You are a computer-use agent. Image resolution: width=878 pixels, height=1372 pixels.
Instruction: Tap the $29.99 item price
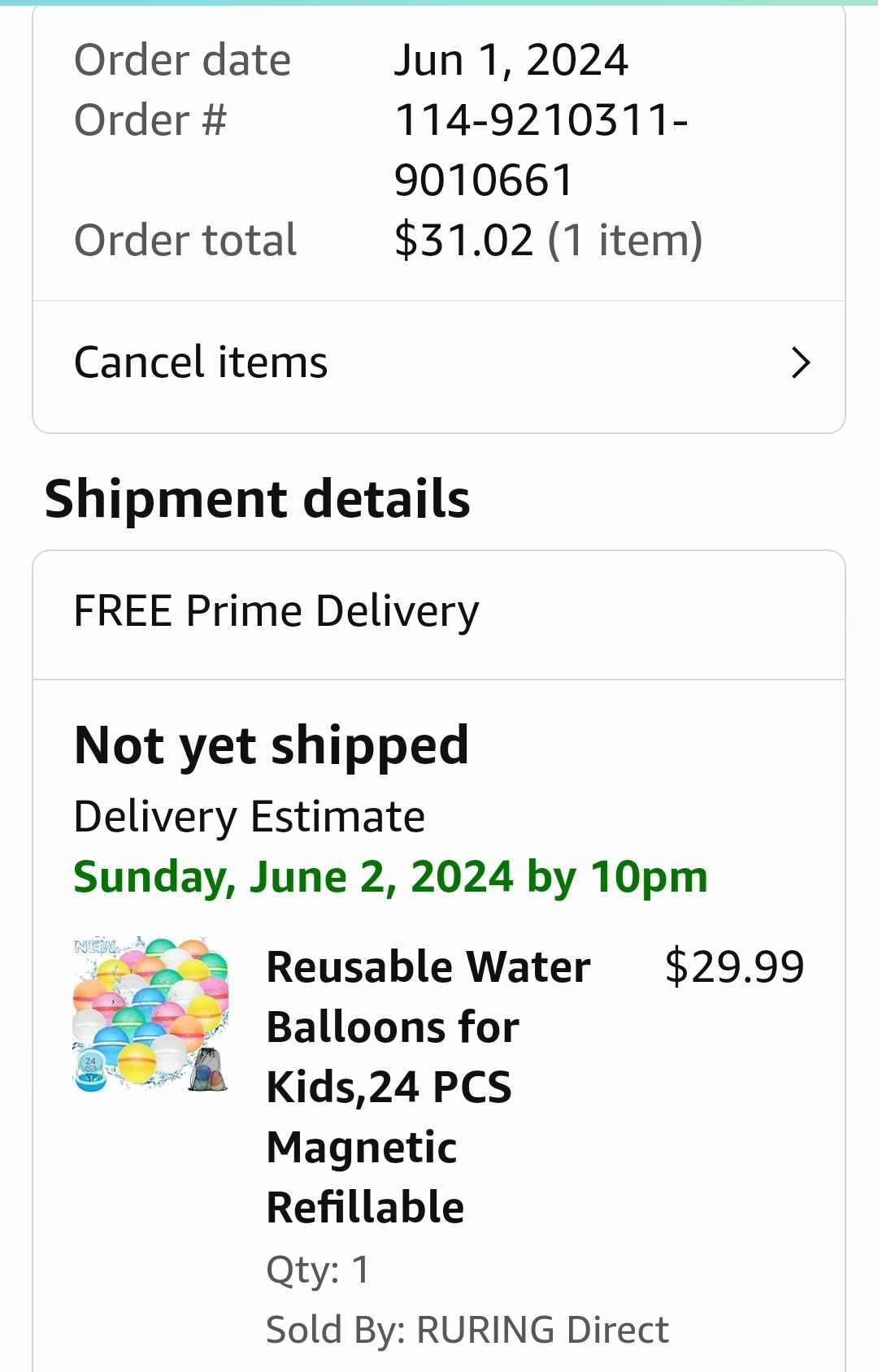[734, 967]
